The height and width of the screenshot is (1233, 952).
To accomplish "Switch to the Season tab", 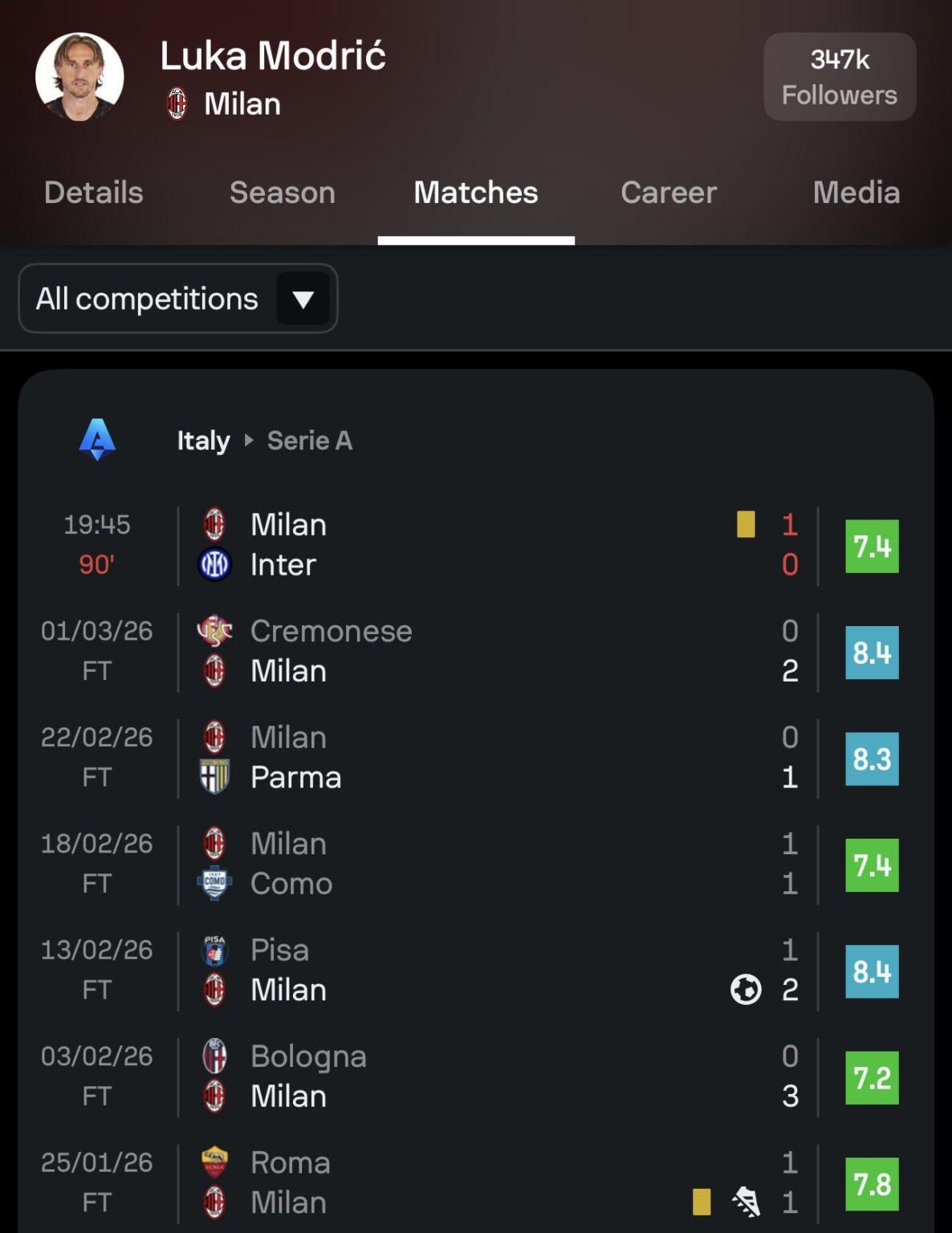I will click(282, 193).
